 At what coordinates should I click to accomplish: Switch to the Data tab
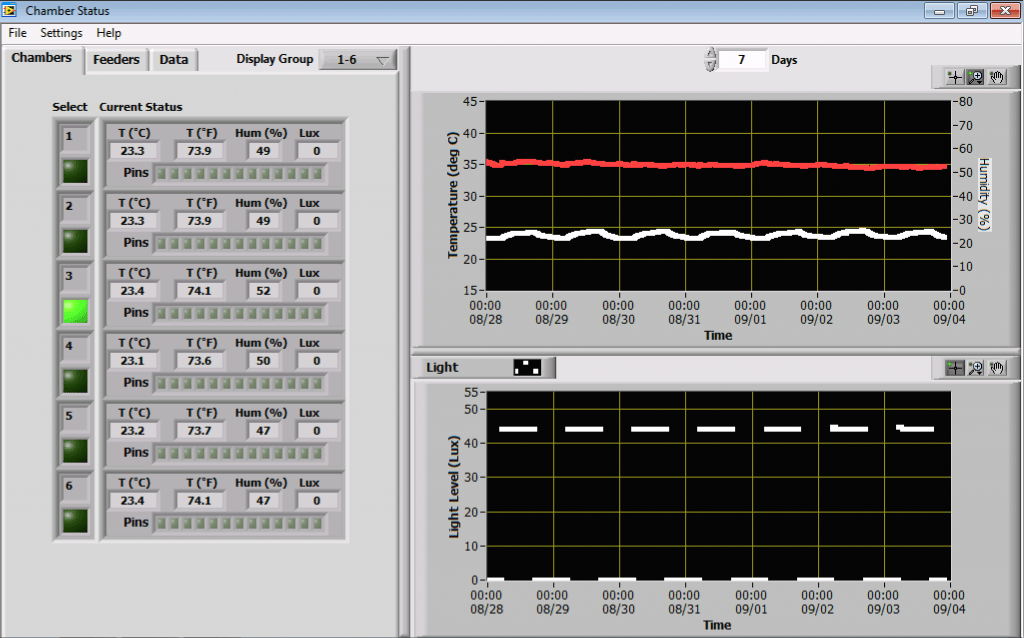pos(174,59)
